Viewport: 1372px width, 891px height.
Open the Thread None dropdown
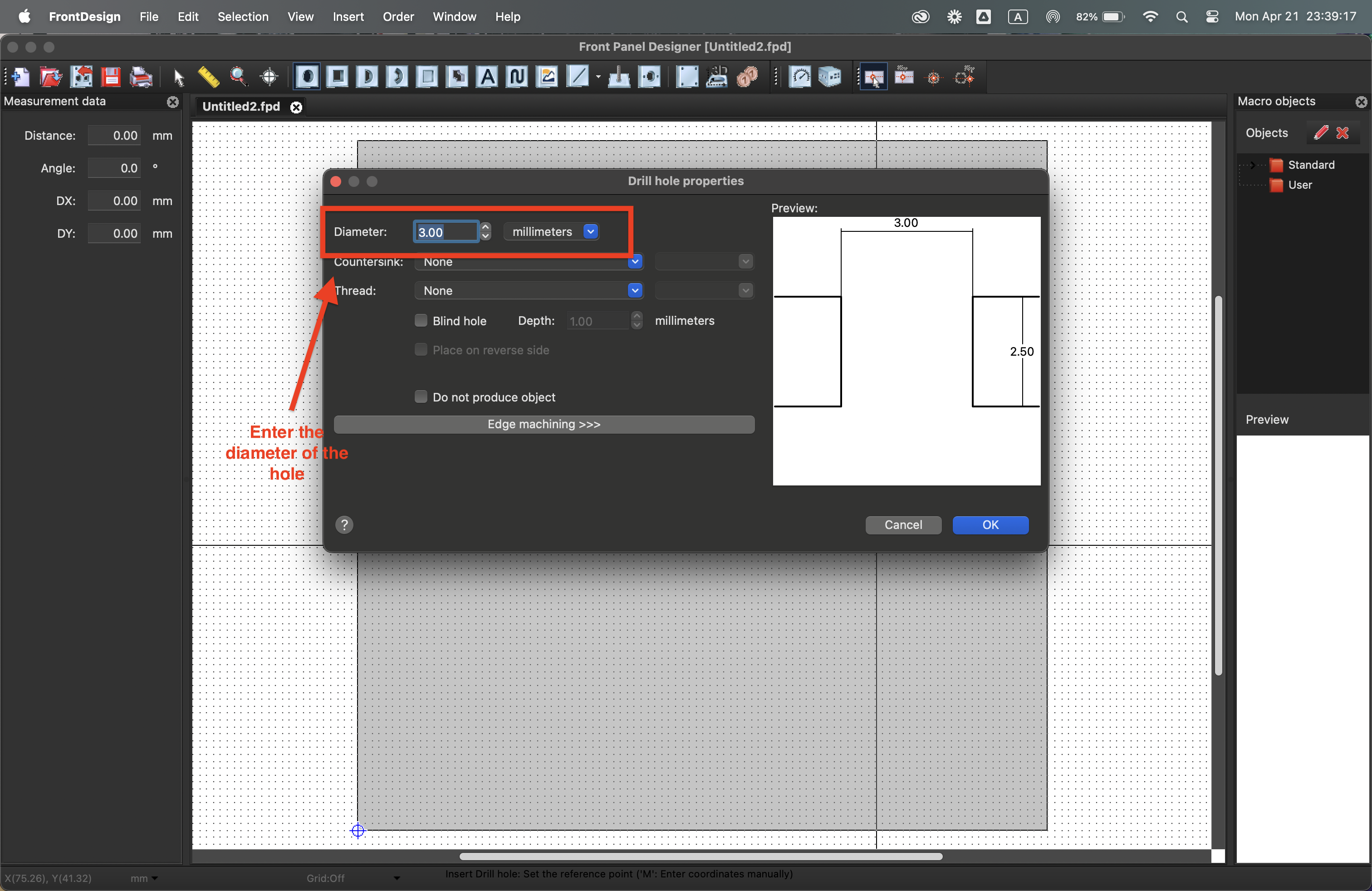click(x=528, y=290)
